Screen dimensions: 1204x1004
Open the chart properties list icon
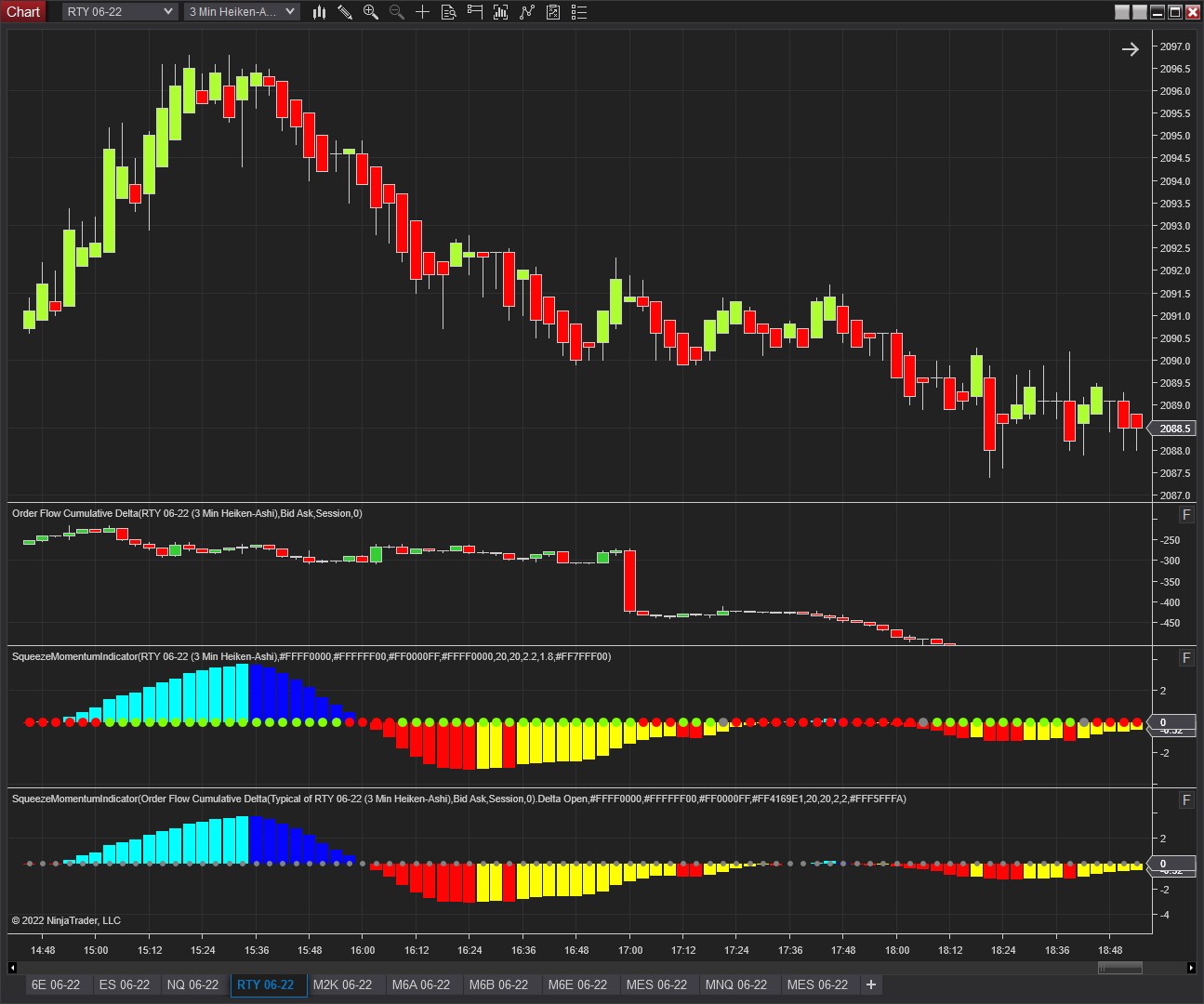(578, 12)
